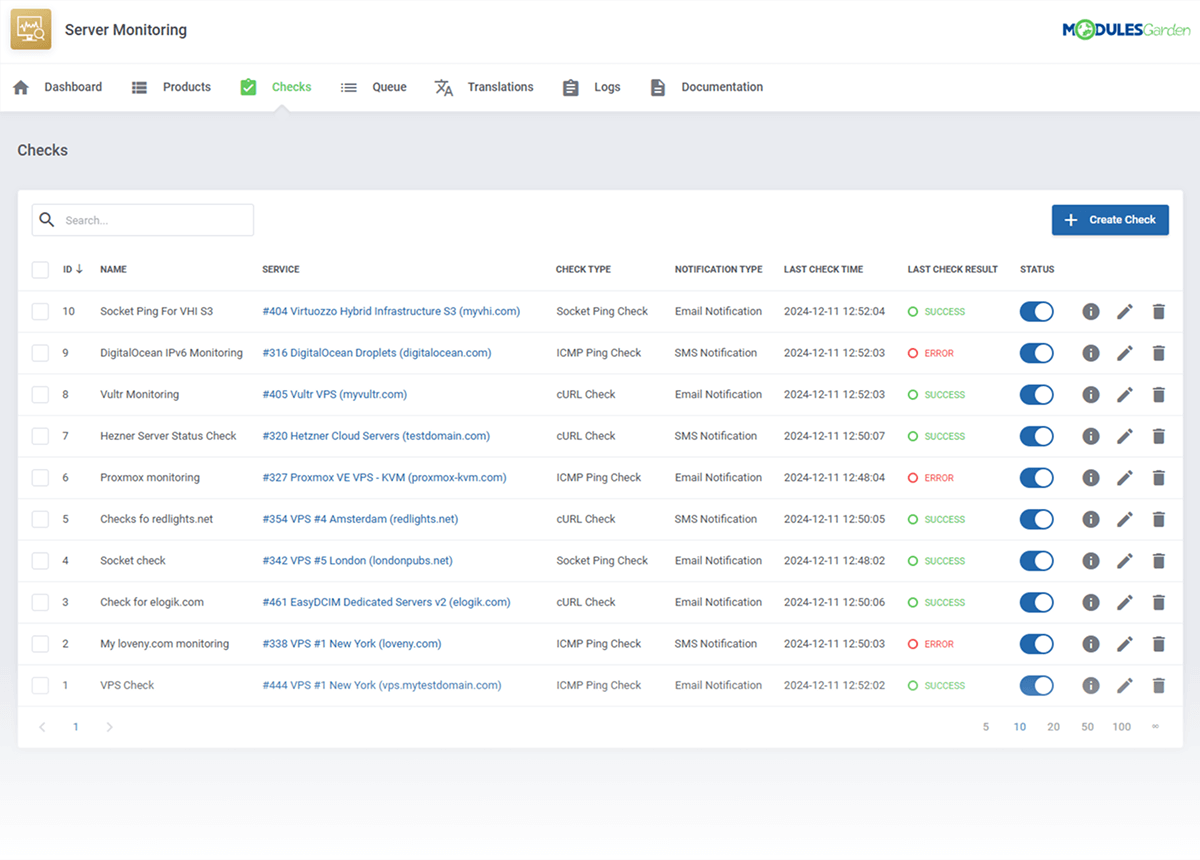
Task: Open the Products tab
Action: click(171, 87)
